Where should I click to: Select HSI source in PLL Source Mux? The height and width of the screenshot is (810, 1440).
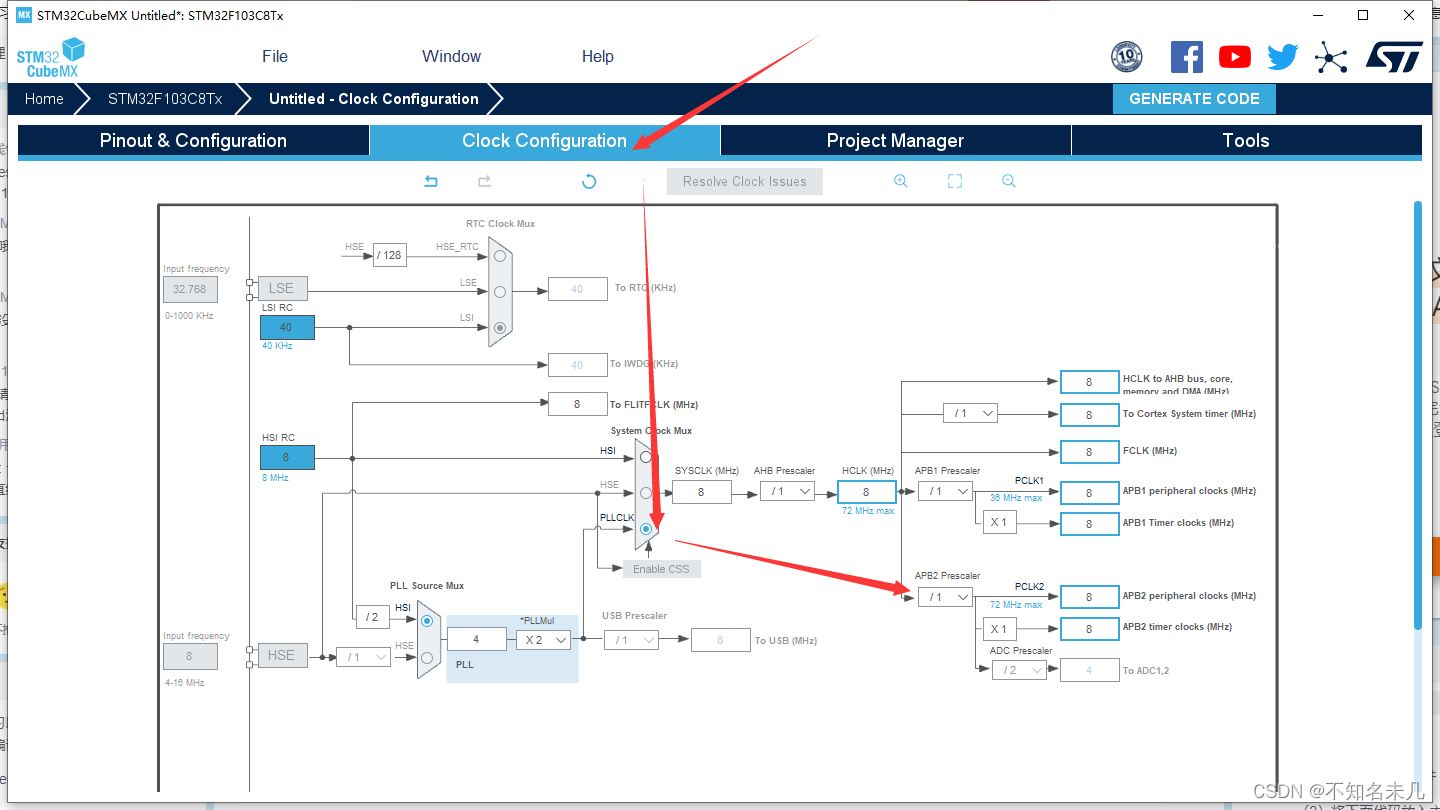point(427,621)
